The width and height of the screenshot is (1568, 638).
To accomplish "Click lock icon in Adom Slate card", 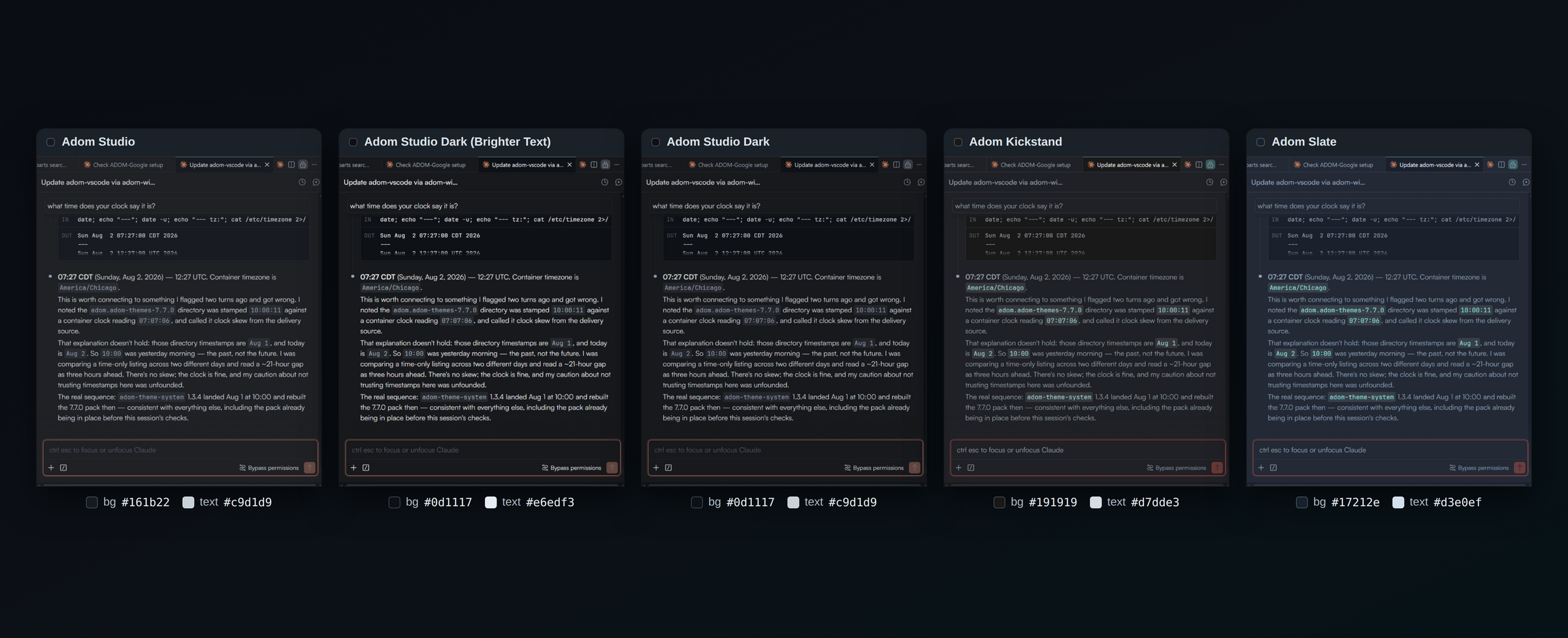I will coord(1513,165).
